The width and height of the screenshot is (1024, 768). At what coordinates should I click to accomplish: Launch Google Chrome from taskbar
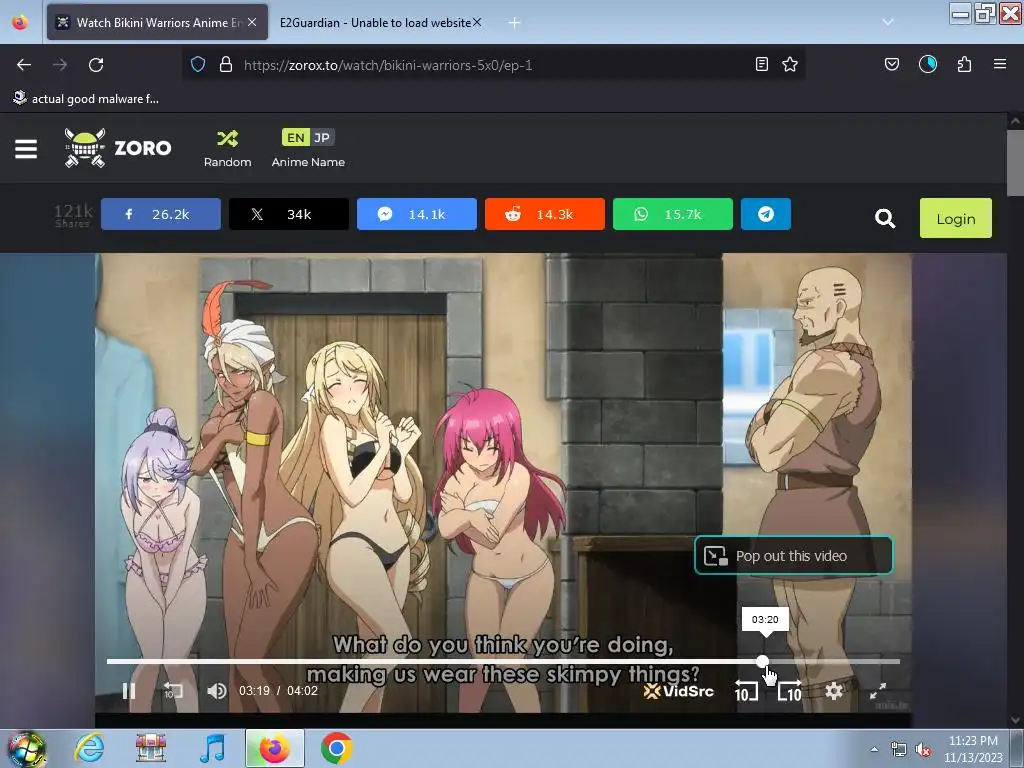pos(336,748)
